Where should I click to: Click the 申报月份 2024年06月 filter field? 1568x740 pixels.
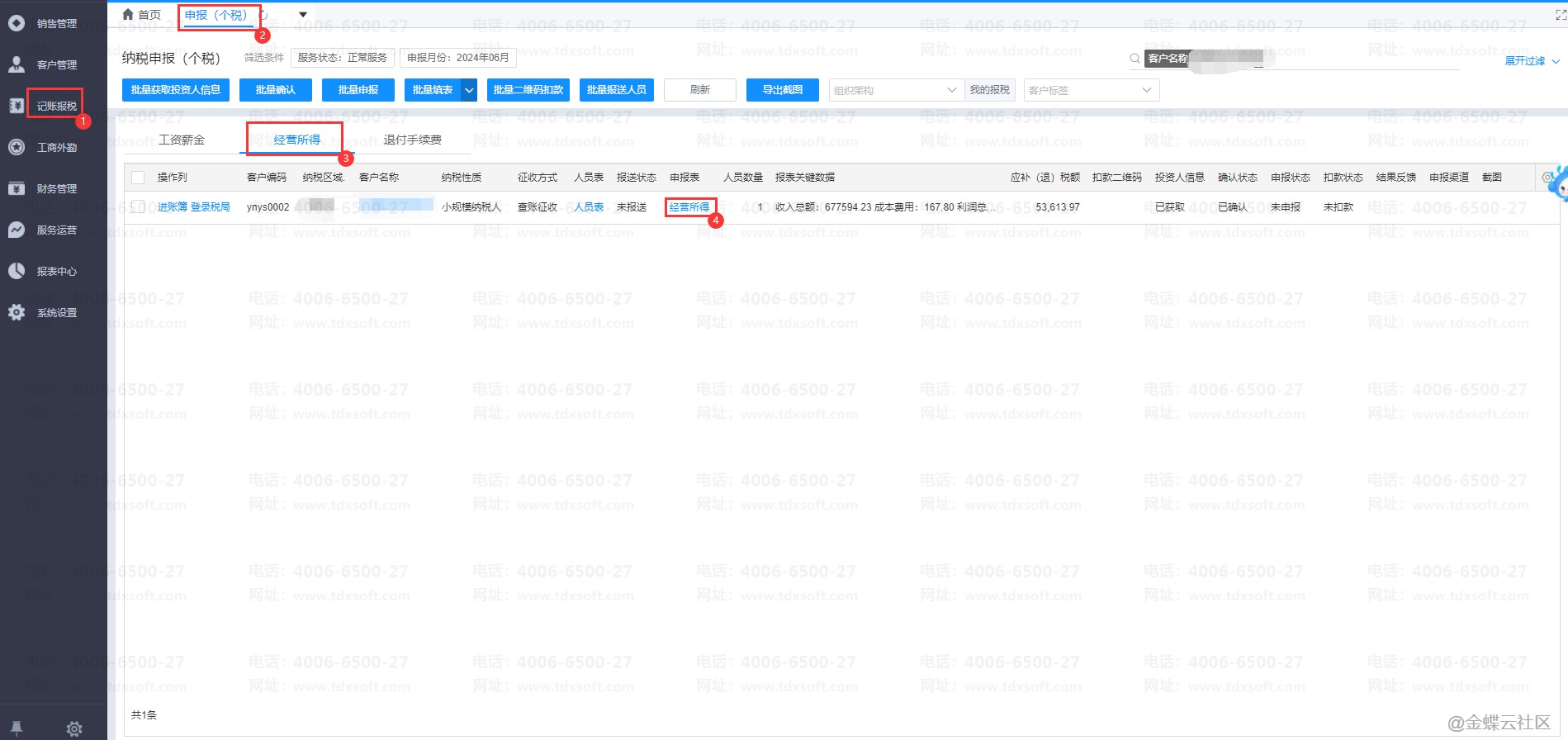[x=457, y=58]
